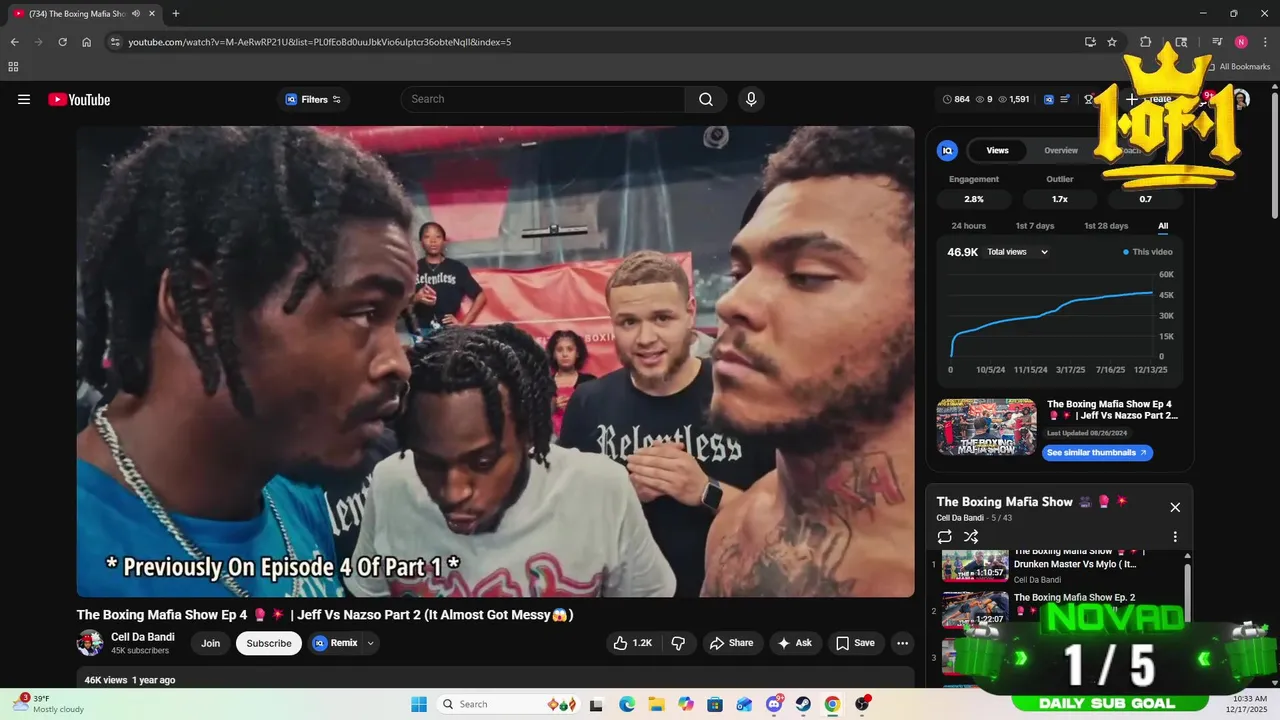Reload the page in Chrome
This screenshot has height=720, width=1280.
click(62, 42)
